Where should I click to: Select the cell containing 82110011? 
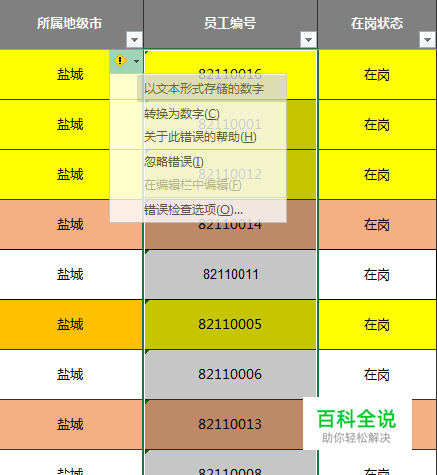[x=230, y=274]
